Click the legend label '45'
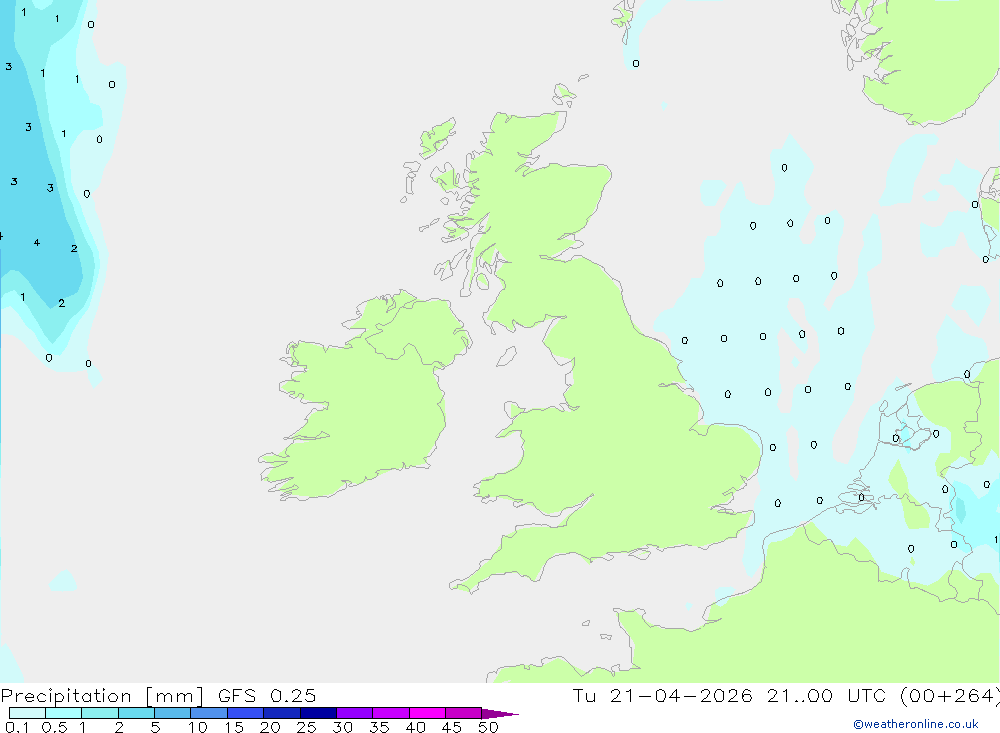 (452, 727)
